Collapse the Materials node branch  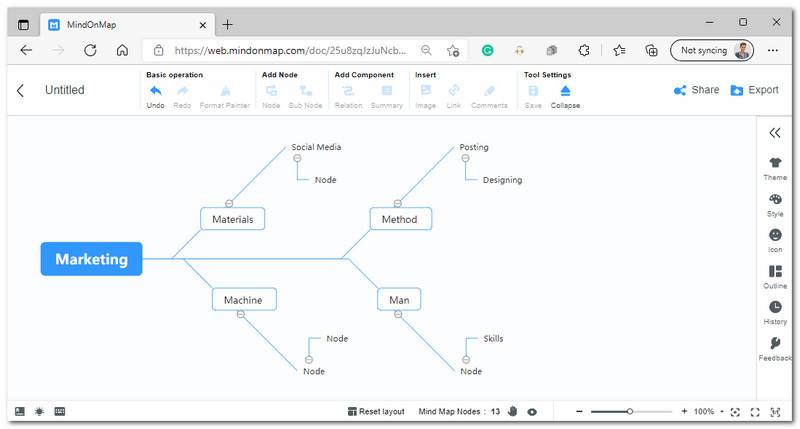tap(229, 203)
